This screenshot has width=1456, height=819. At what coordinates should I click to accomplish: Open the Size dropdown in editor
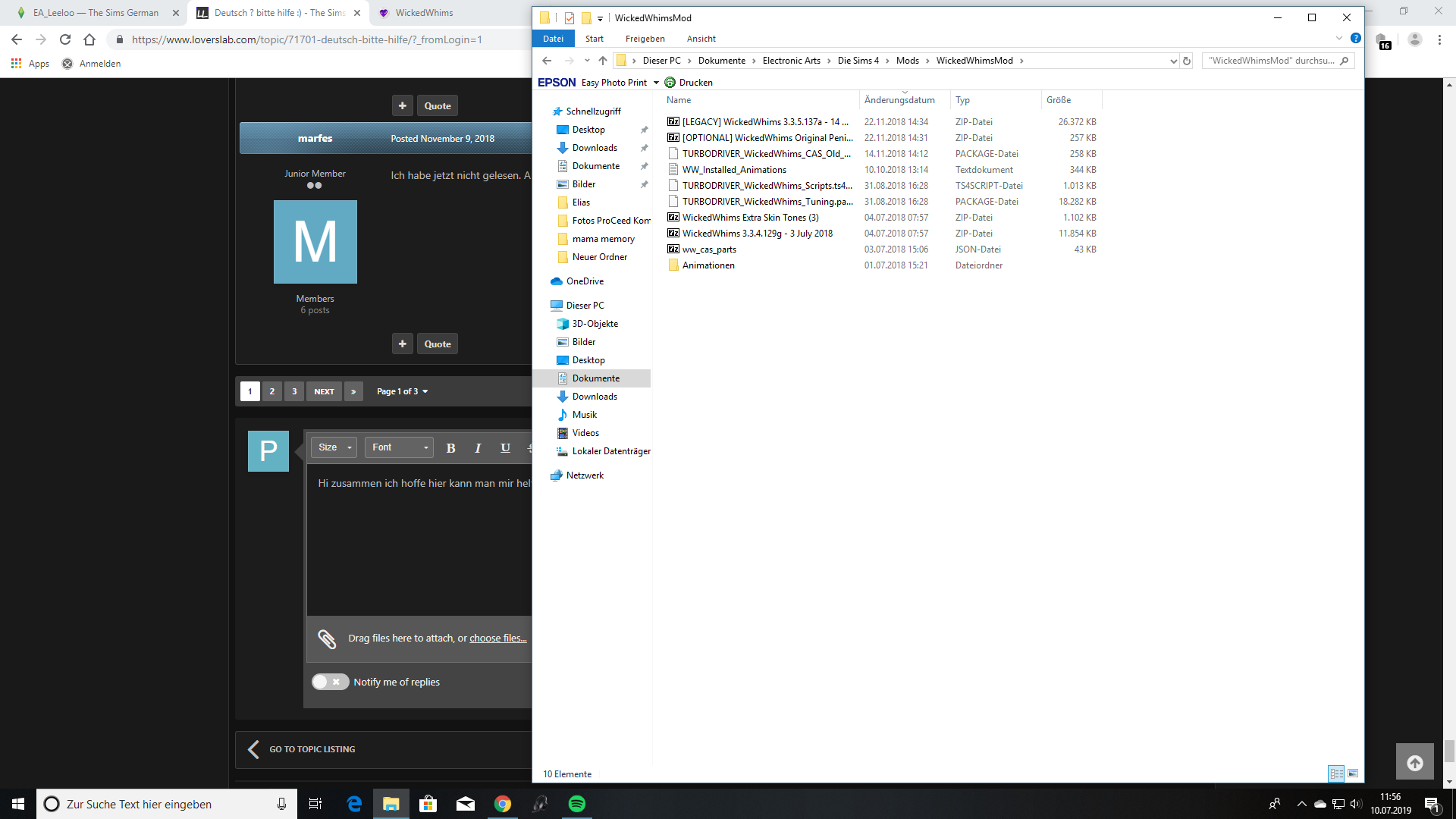click(x=334, y=447)
